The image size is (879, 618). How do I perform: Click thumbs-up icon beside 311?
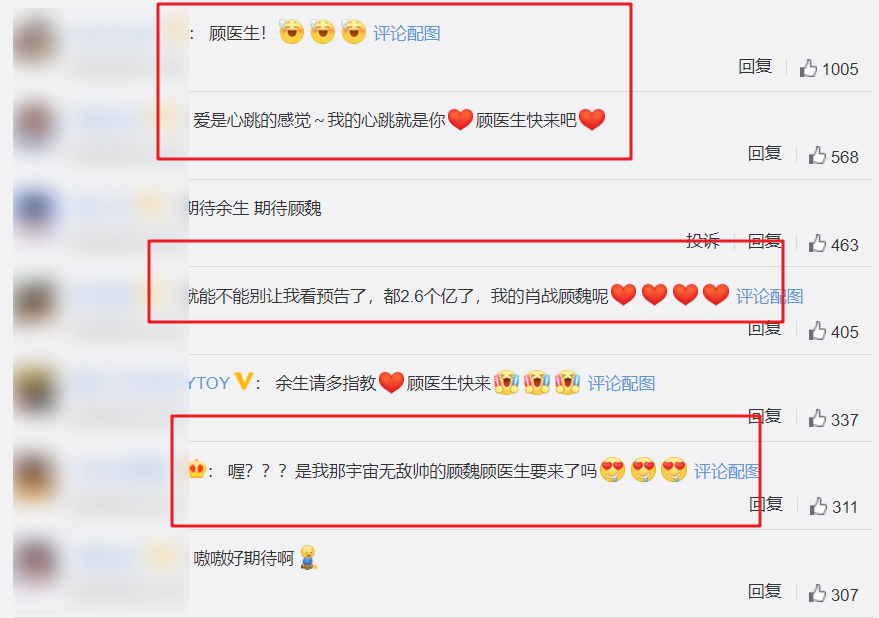[818, 506]
